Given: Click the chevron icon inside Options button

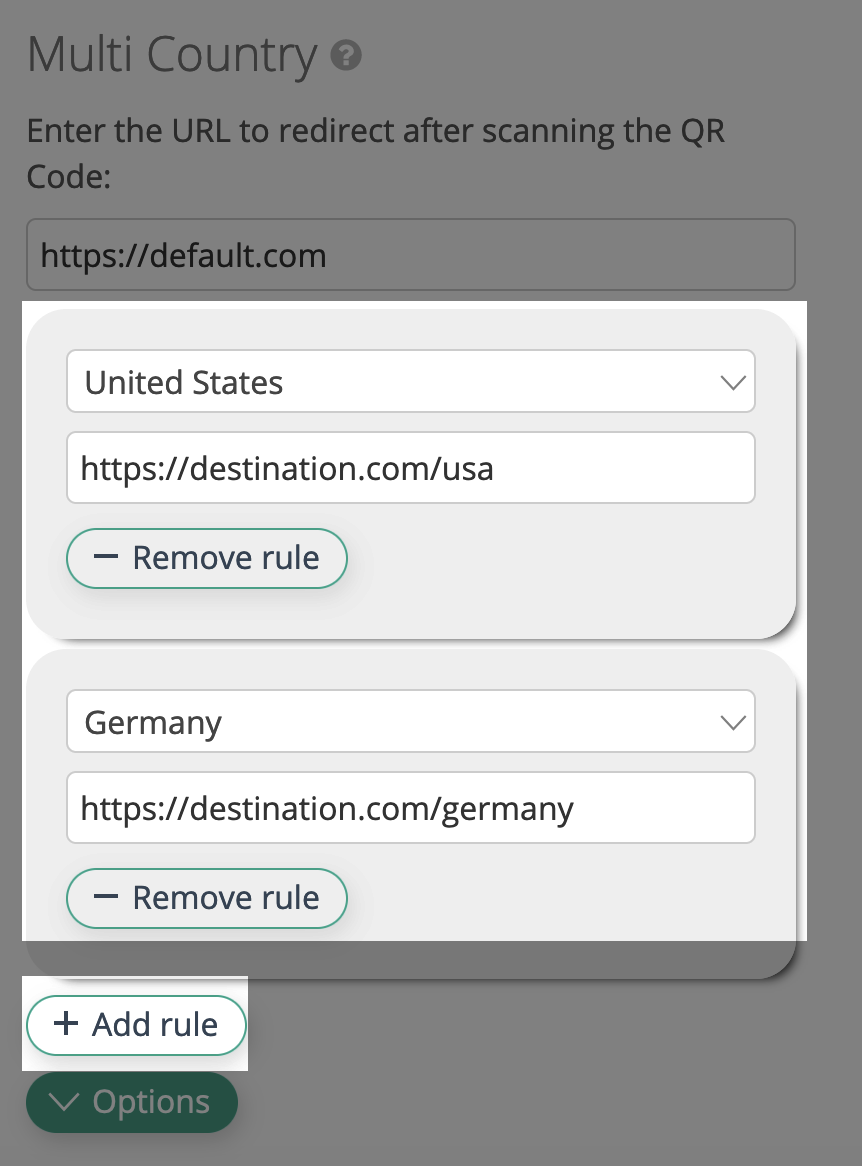Looking at the screenshot, I should [65, 1101].
